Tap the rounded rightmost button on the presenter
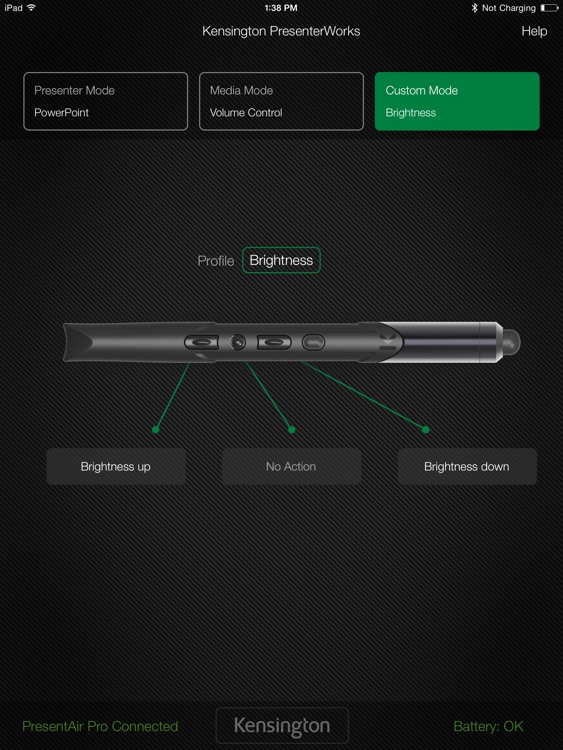This screenshot has height=750, width=563. (313, 342)
